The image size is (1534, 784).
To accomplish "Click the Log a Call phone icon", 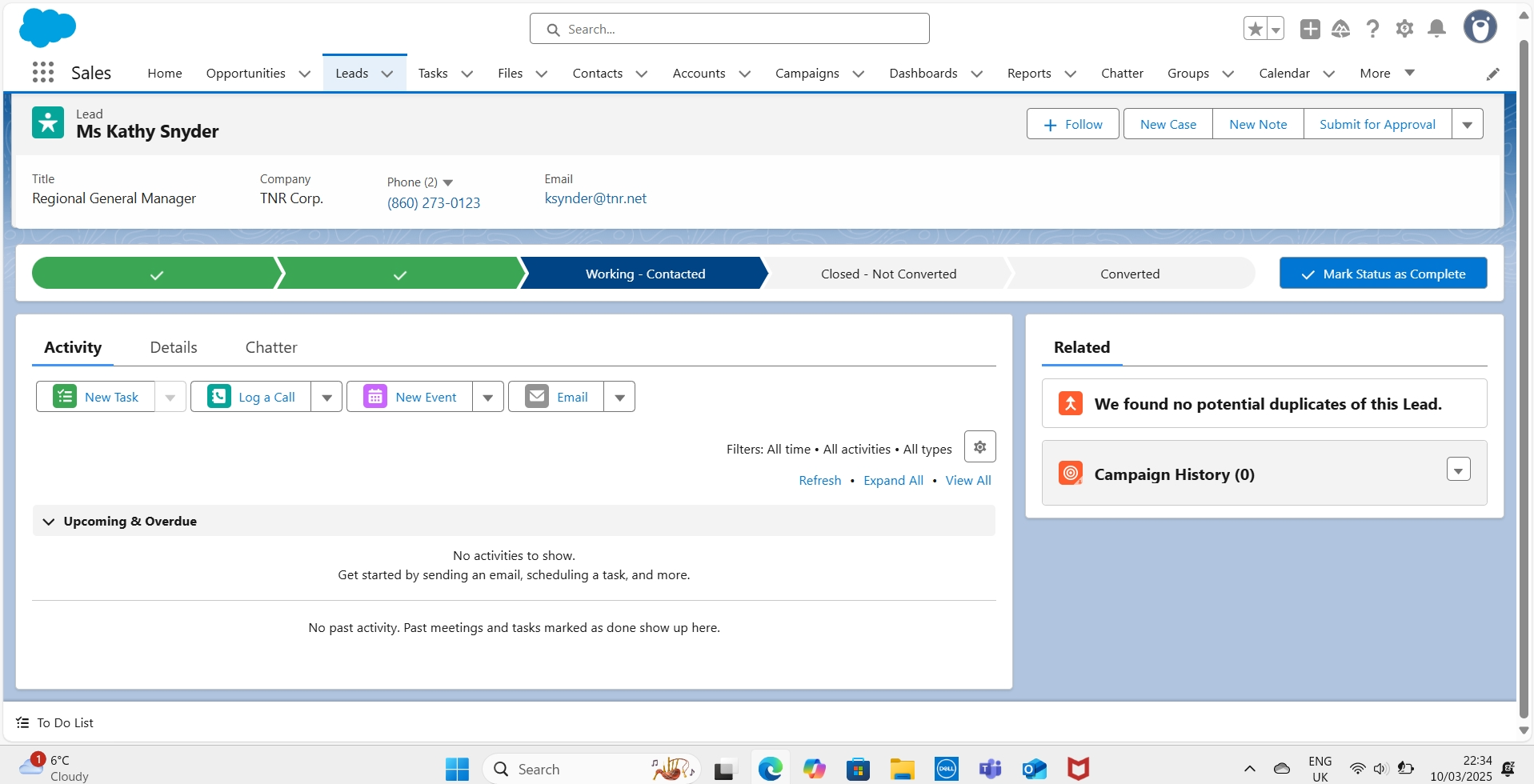I will tap(219, 396).
